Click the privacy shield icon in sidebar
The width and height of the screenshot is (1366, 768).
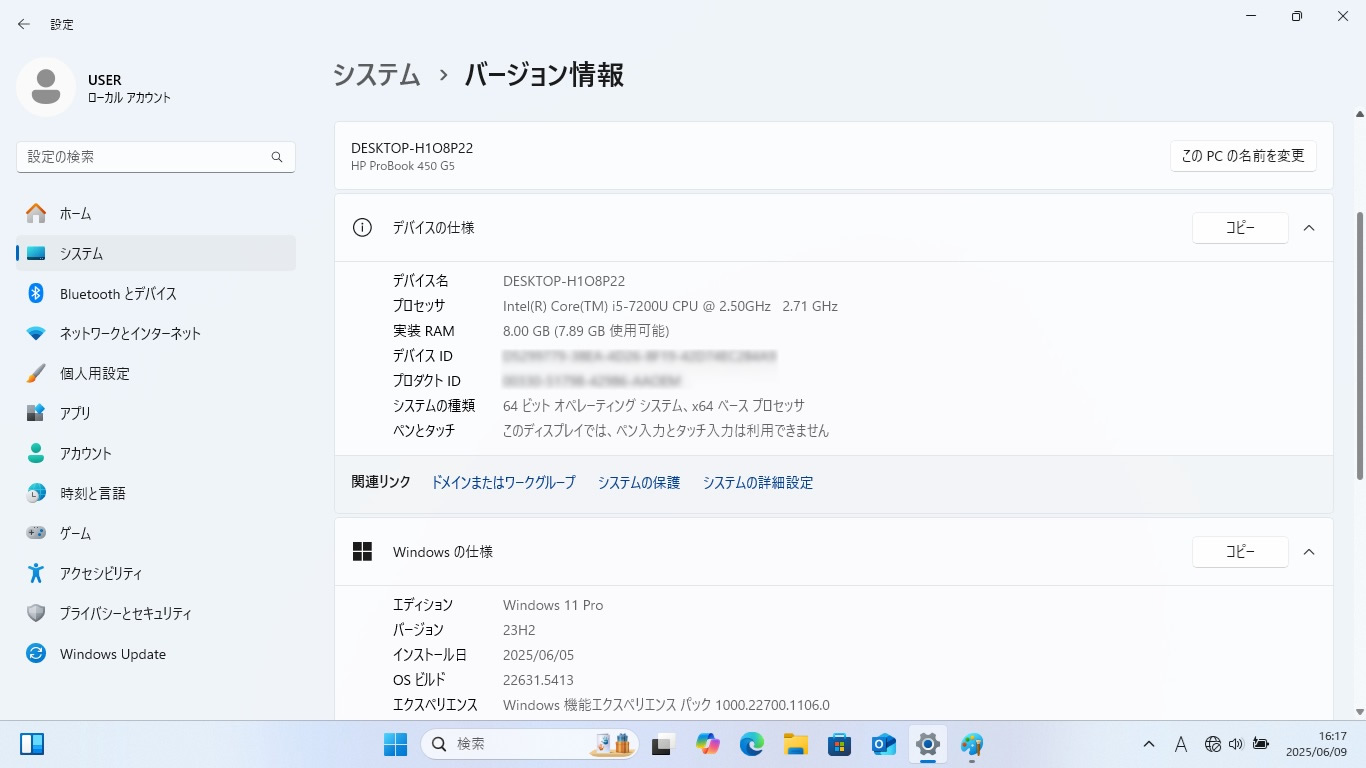pos(36,613)
